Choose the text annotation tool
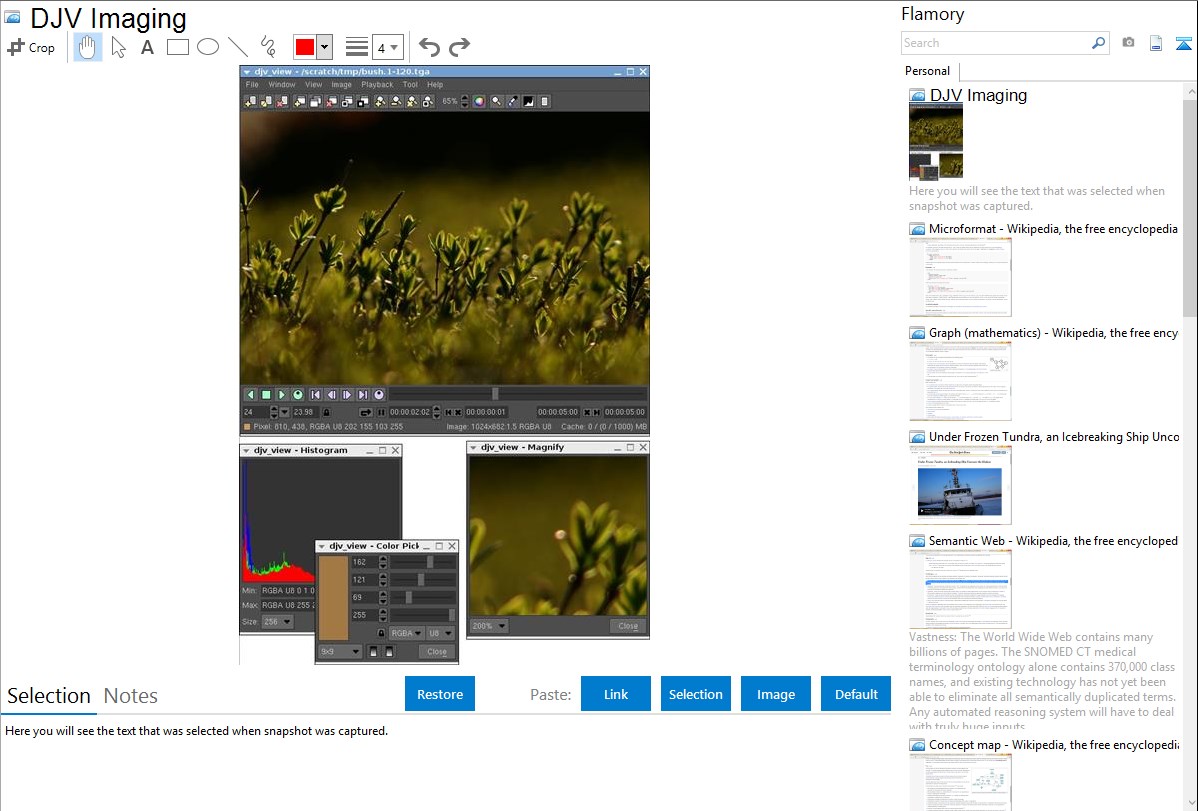 [x=147, y=47]
